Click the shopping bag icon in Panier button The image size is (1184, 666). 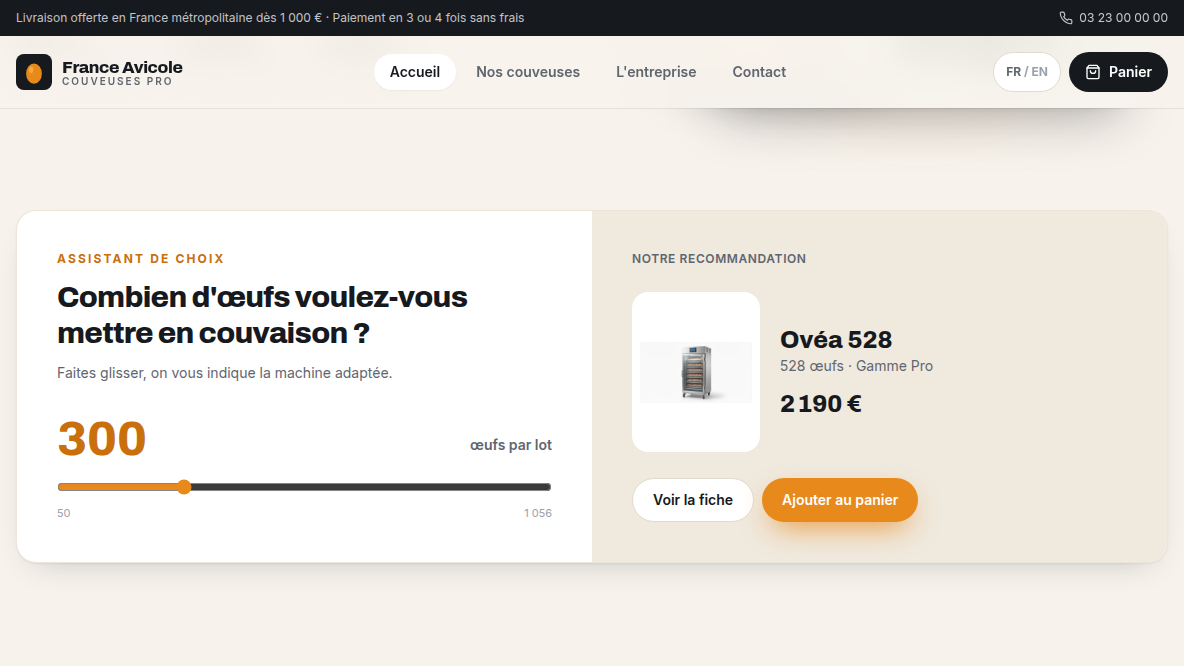coord(1093,72)
